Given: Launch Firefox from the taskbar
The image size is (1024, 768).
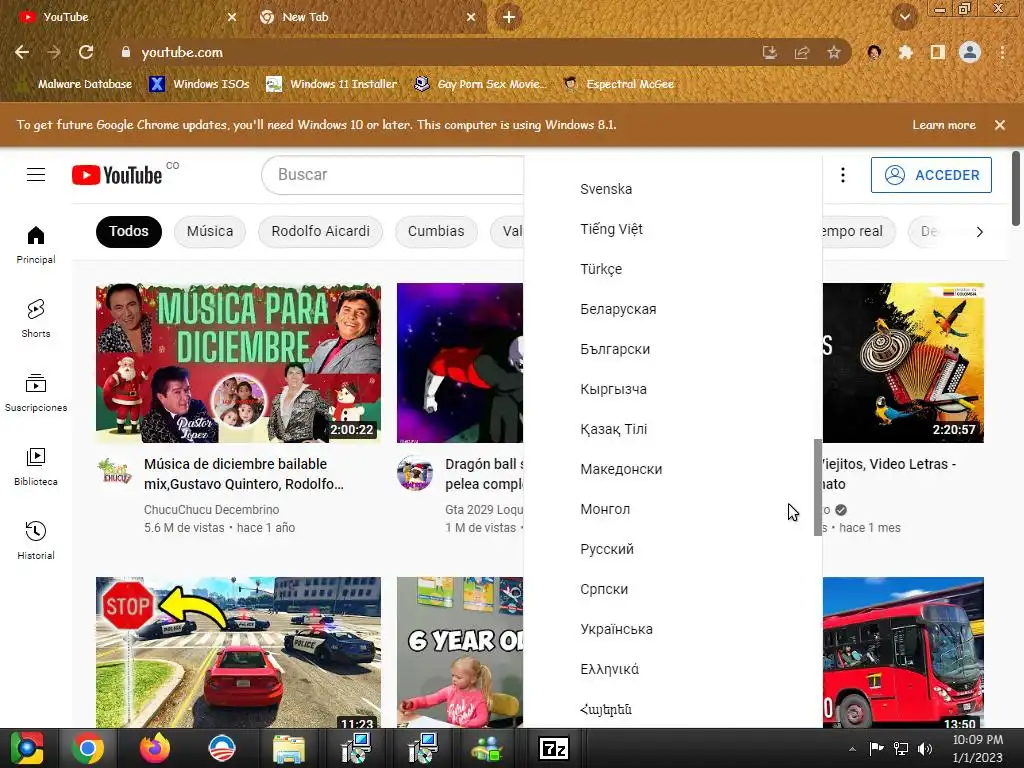Looking at the screenshot, I should tap(155, 748).
